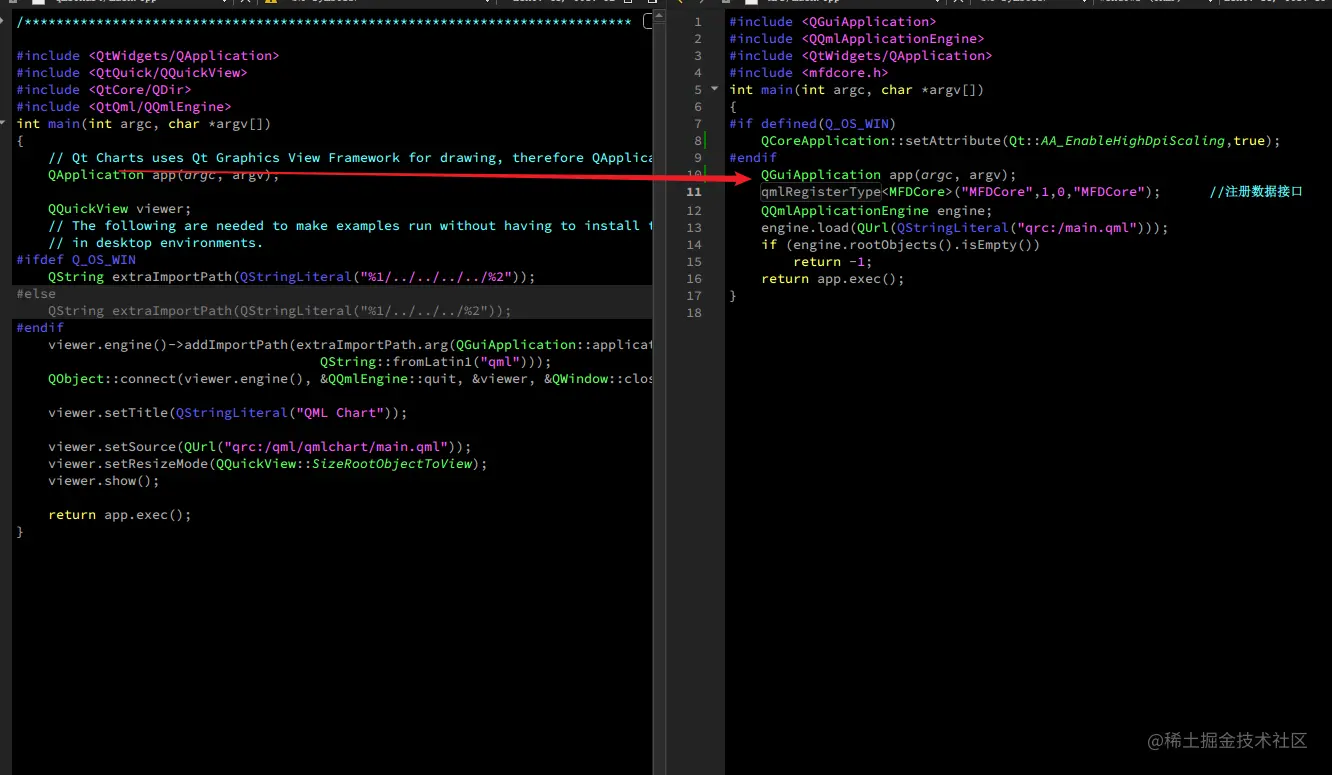Click the '#if defined(Q_OS_WIN)' directive

[x=813, y=124]
